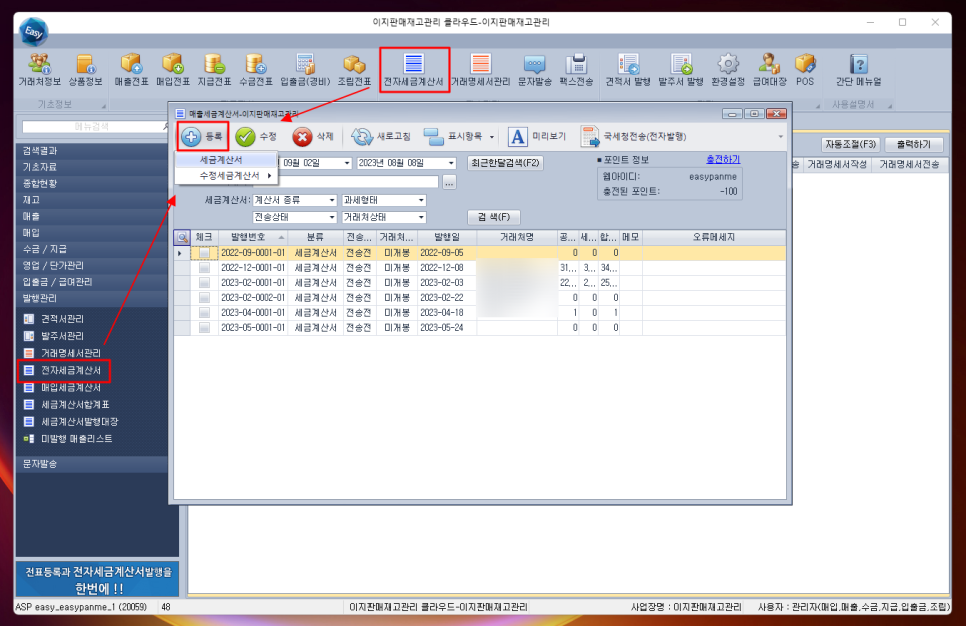Click the 삭제 red X button
The image size is (966, 626).
(x=313, y=136)
